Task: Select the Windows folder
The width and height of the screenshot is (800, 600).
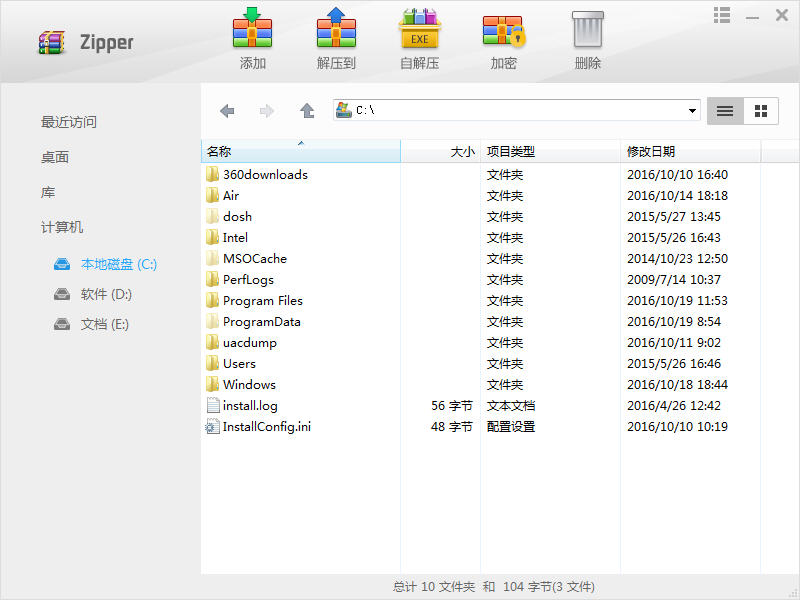Action: pyautogui.click(x=249, y=384)
